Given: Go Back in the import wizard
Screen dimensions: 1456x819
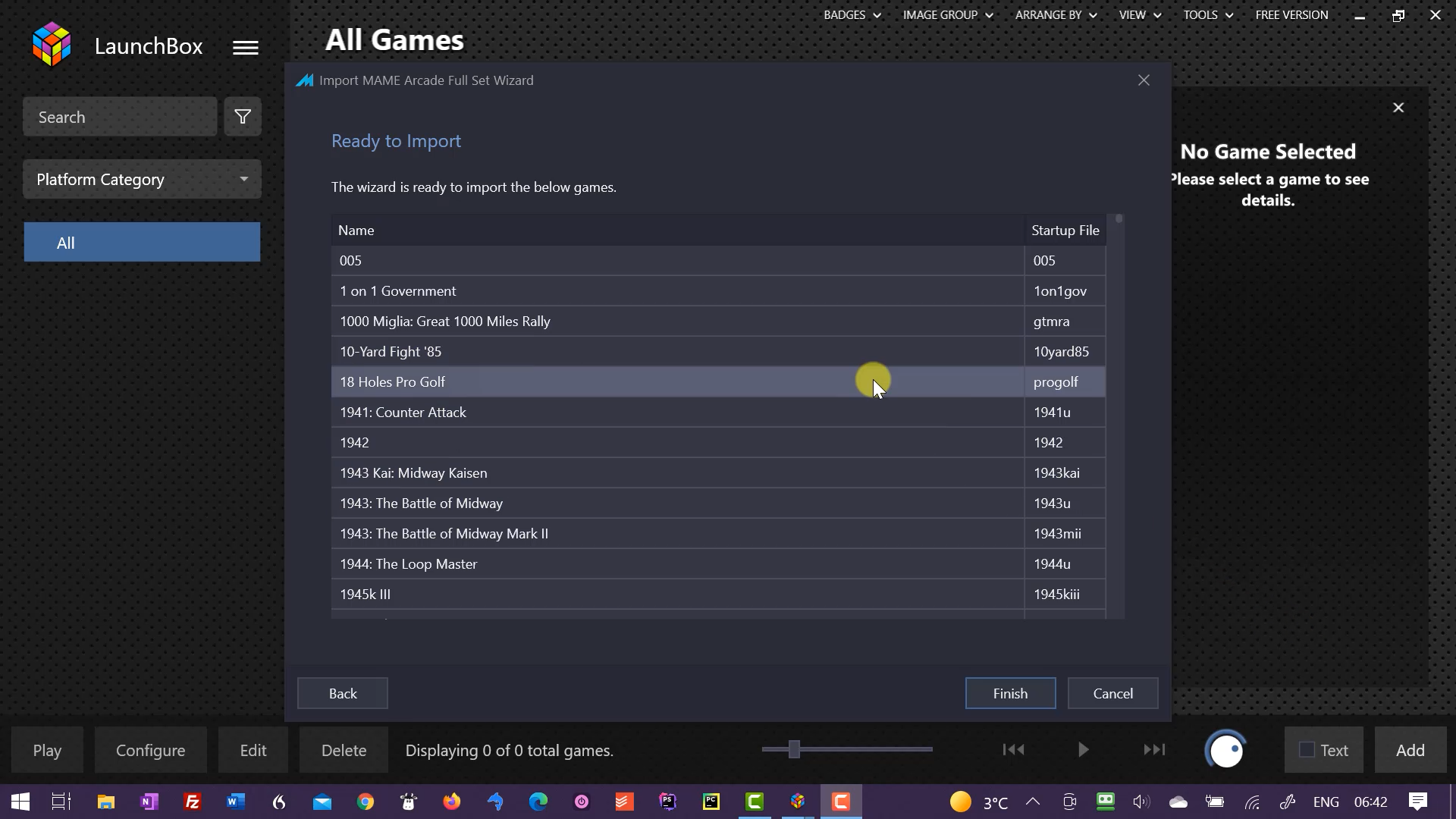Looking at the screenshot, I should click(342, 693).
